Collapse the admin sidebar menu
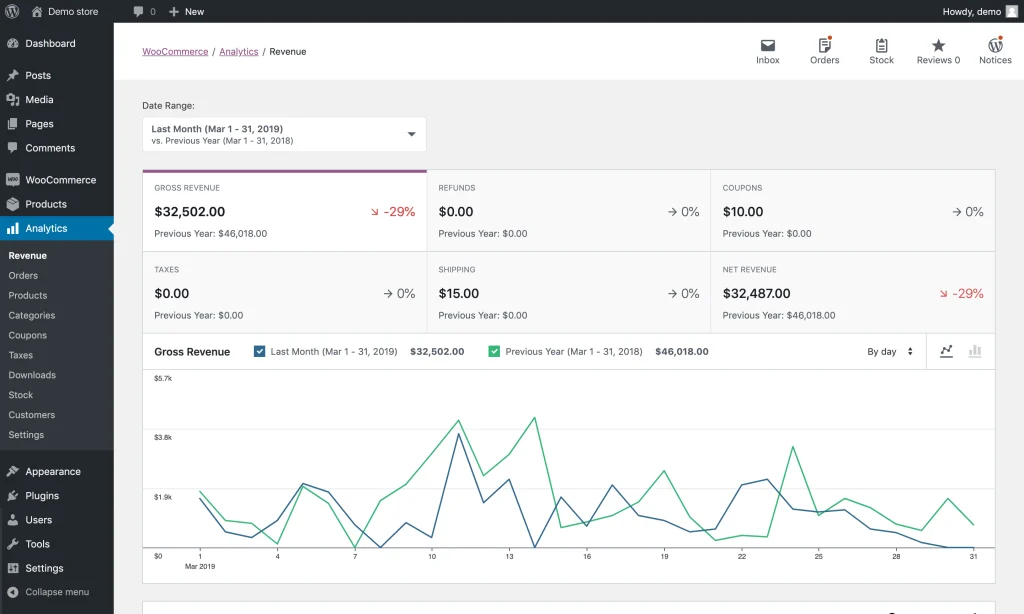1024x614 pixels. click(x=48, y=592)
